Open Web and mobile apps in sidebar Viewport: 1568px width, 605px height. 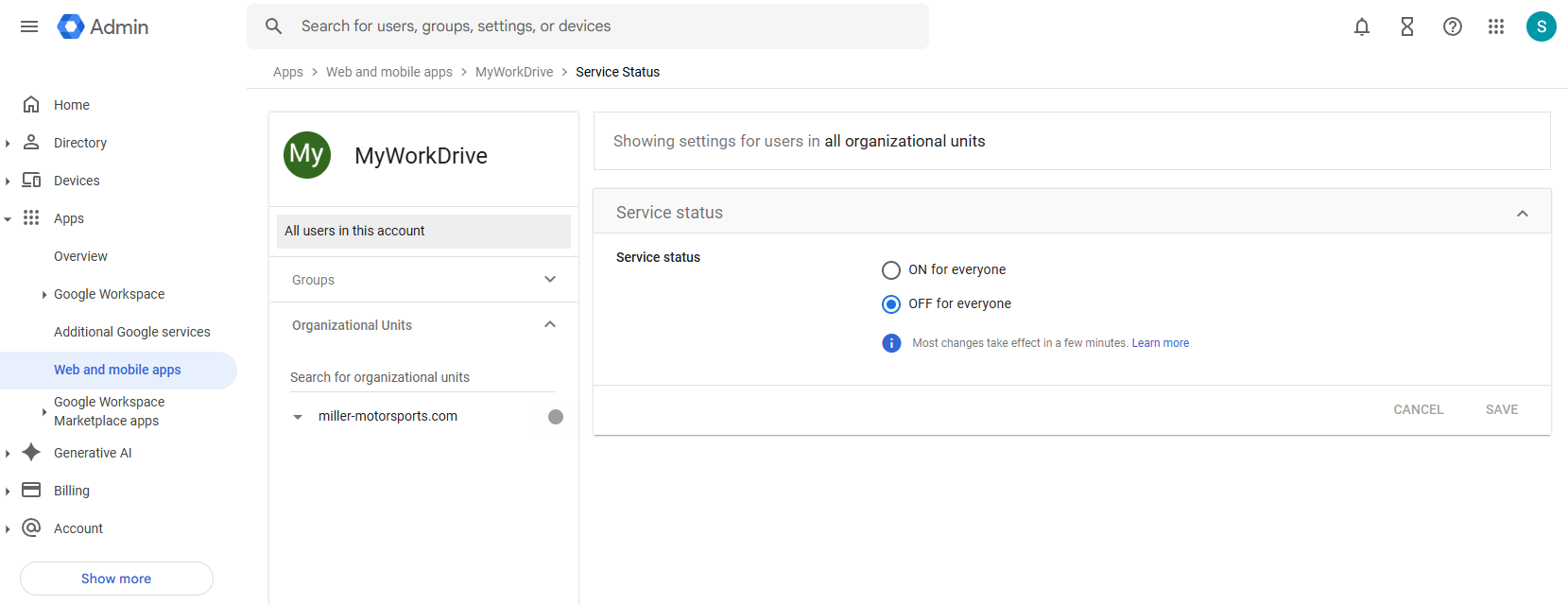pos(117,370)
